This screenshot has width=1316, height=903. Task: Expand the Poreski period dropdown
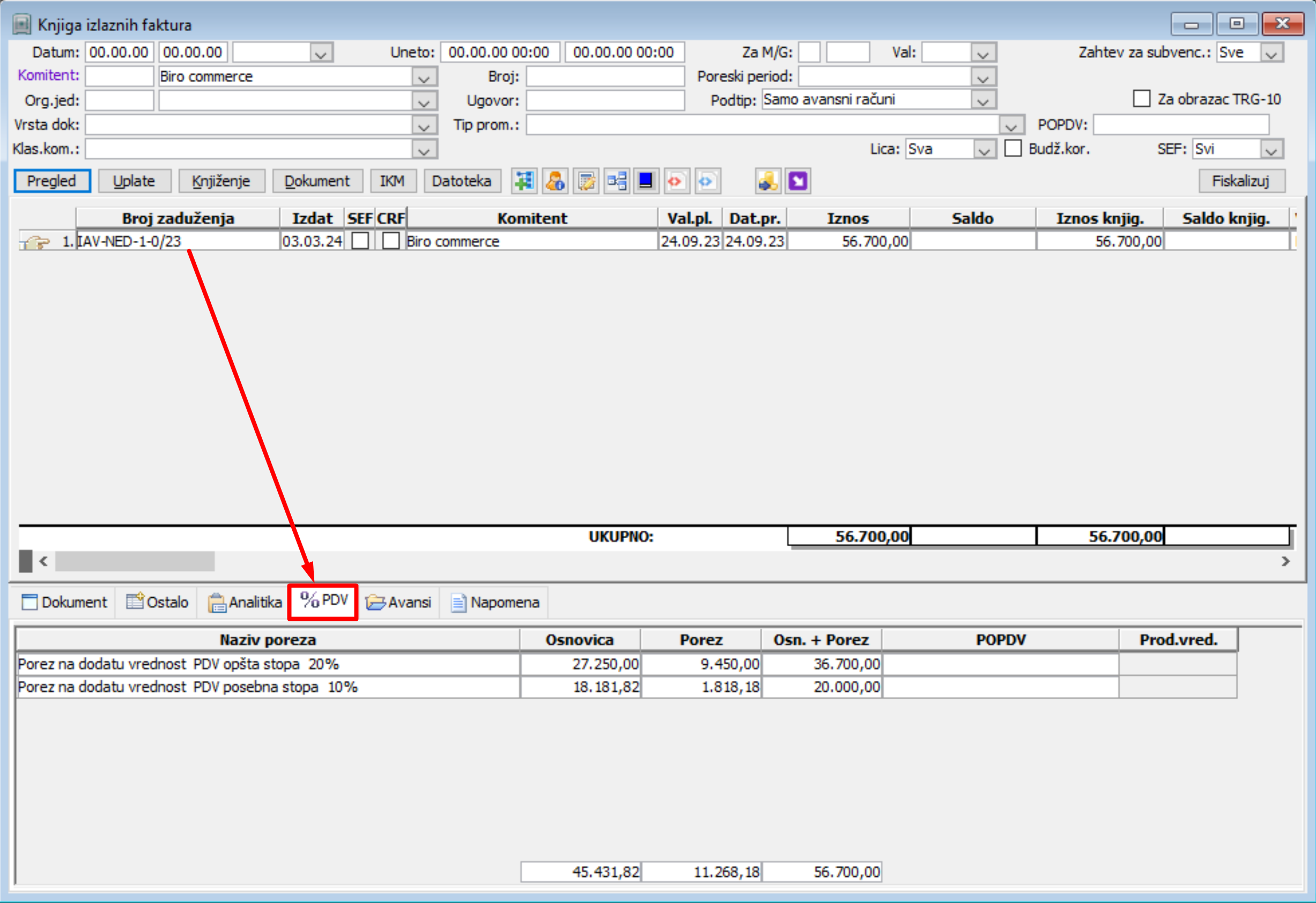coord(983,77)
